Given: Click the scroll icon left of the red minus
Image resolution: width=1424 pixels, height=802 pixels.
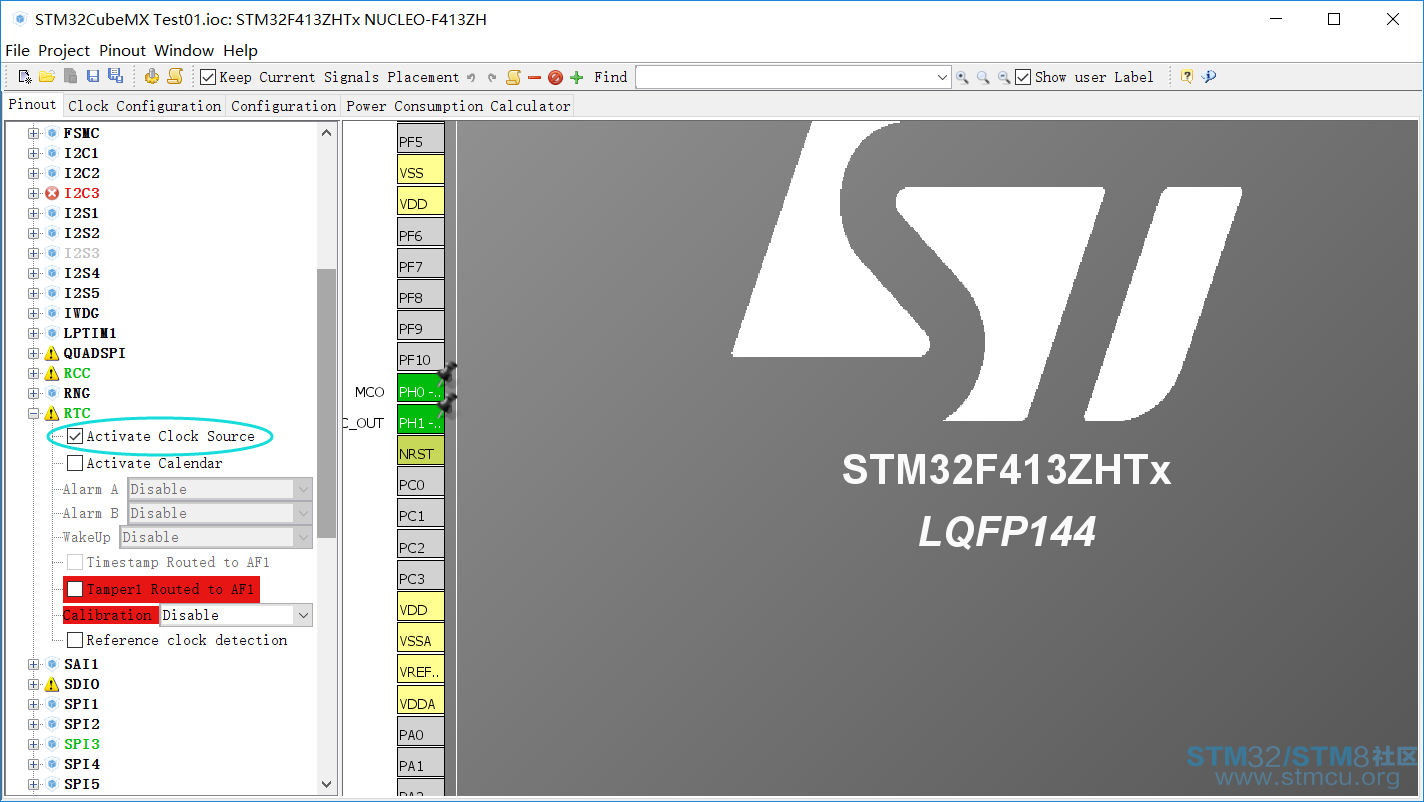Looking at the screenshot, I should 514,77.
